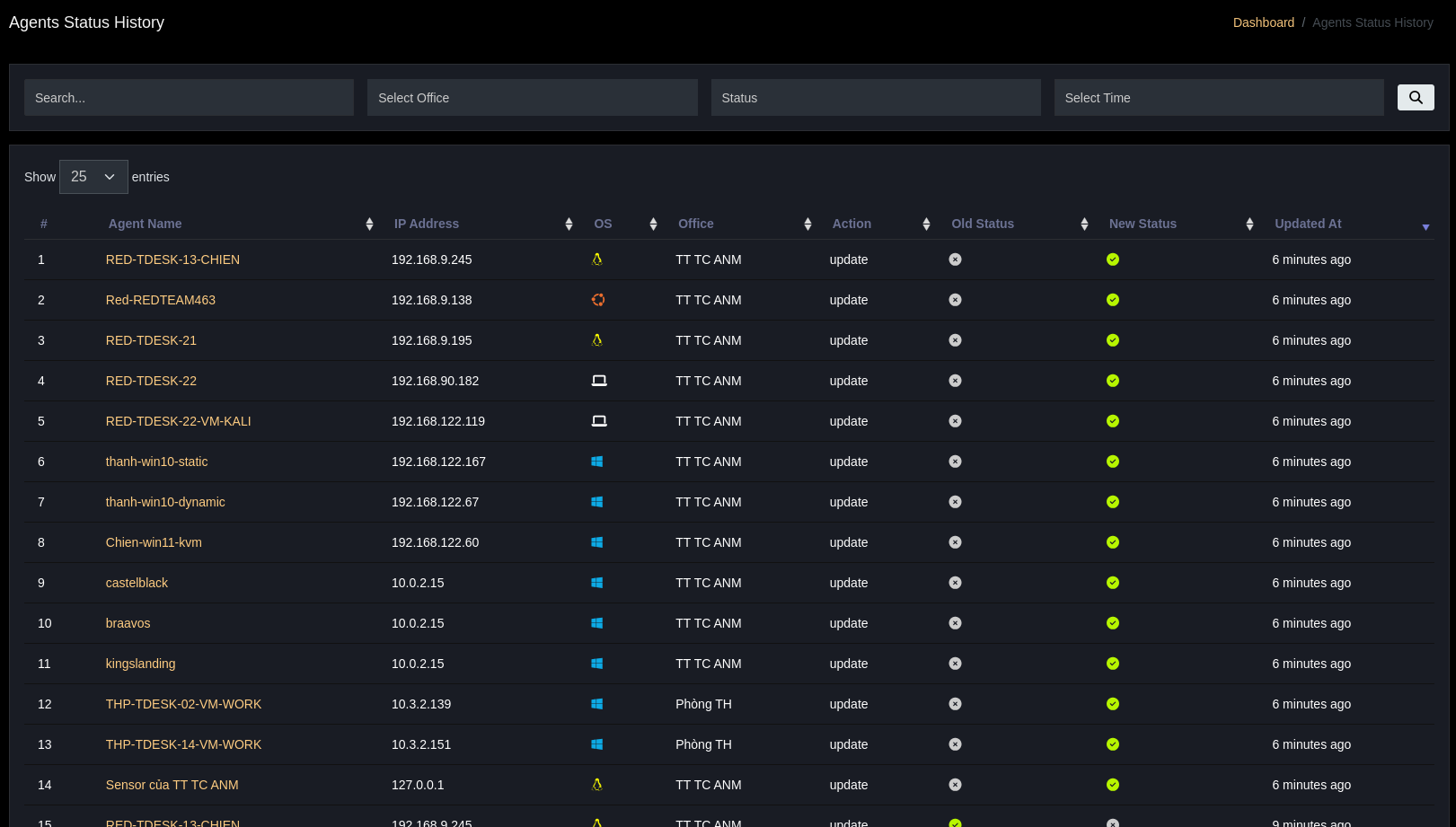Click old status icon for braavos
1456x827 pixels.
click(955, 623)
